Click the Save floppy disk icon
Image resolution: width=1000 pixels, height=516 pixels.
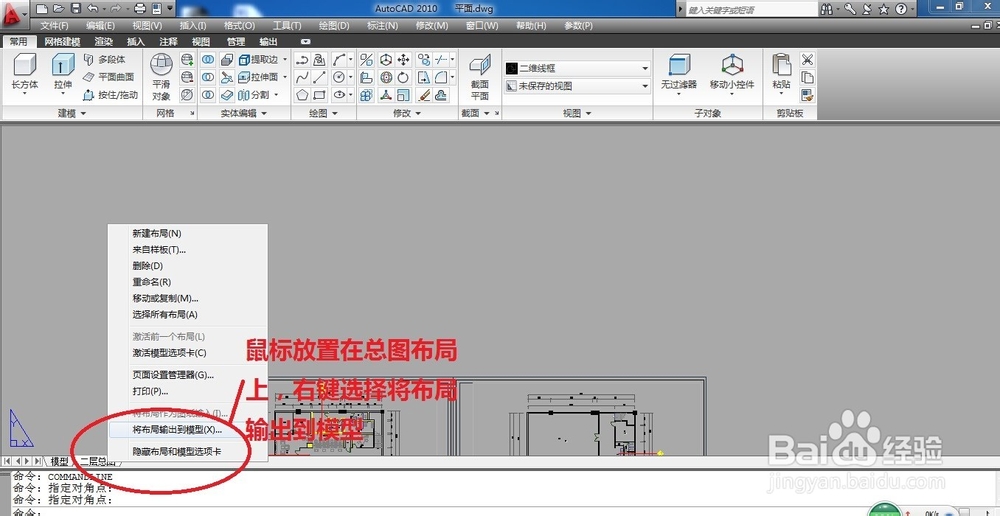(x=75, y=9)
